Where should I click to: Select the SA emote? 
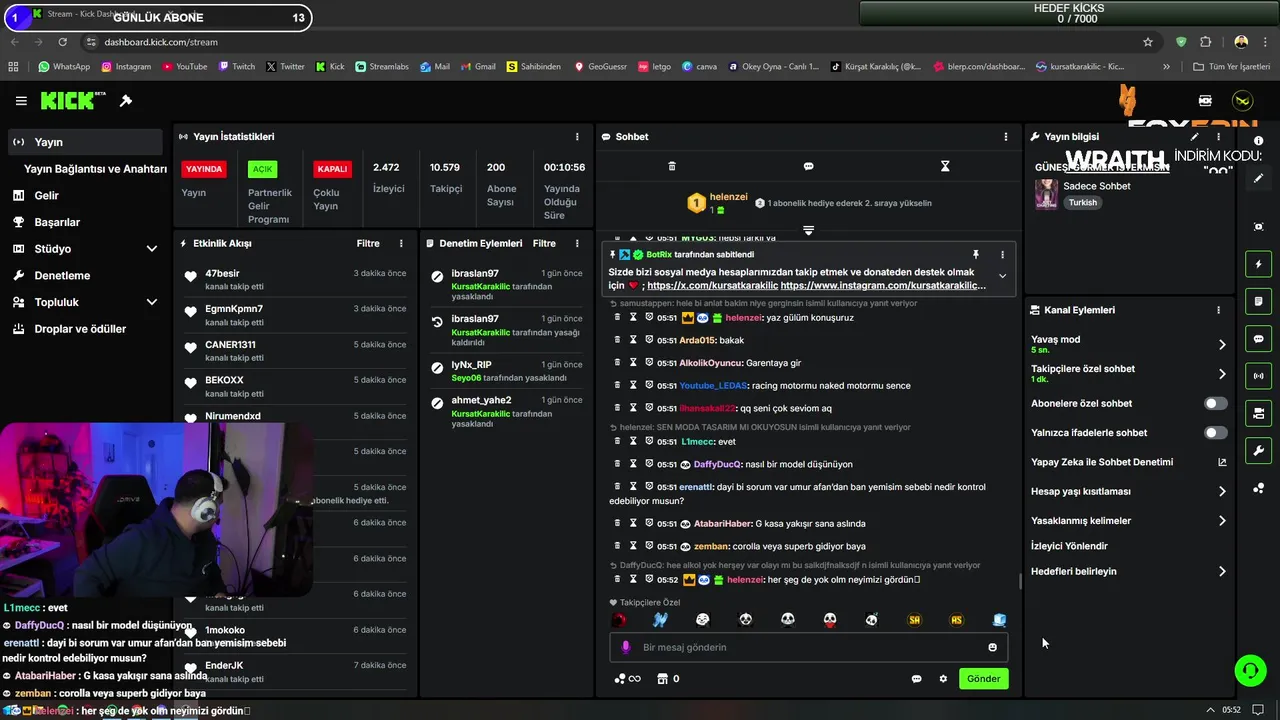click(914, 620)
